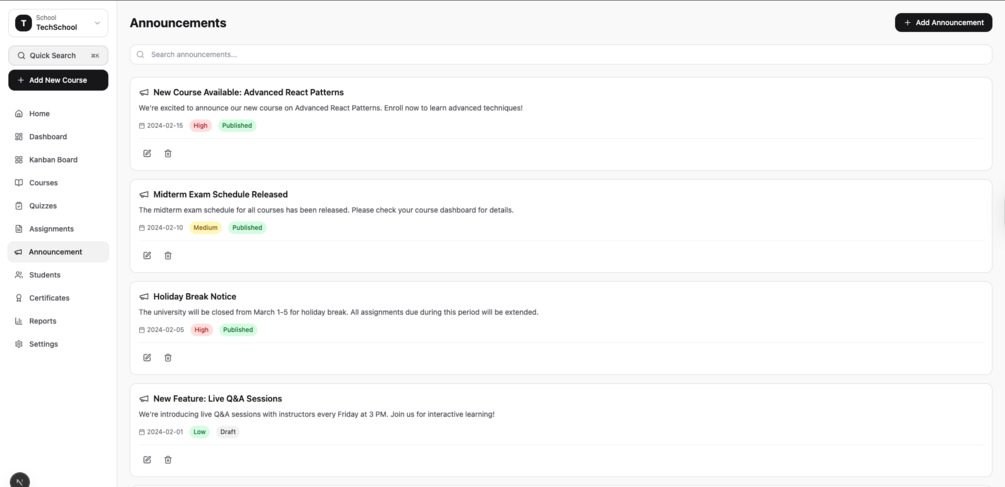Delete the Midterm Exam Schedule announcement
Viewport: 1005px width, 487px height.
(168, 256)
